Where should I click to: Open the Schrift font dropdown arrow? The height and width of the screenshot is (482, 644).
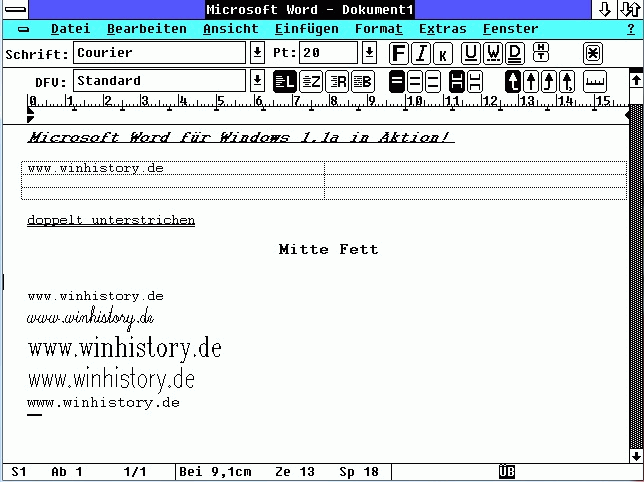tap(257, 53)
